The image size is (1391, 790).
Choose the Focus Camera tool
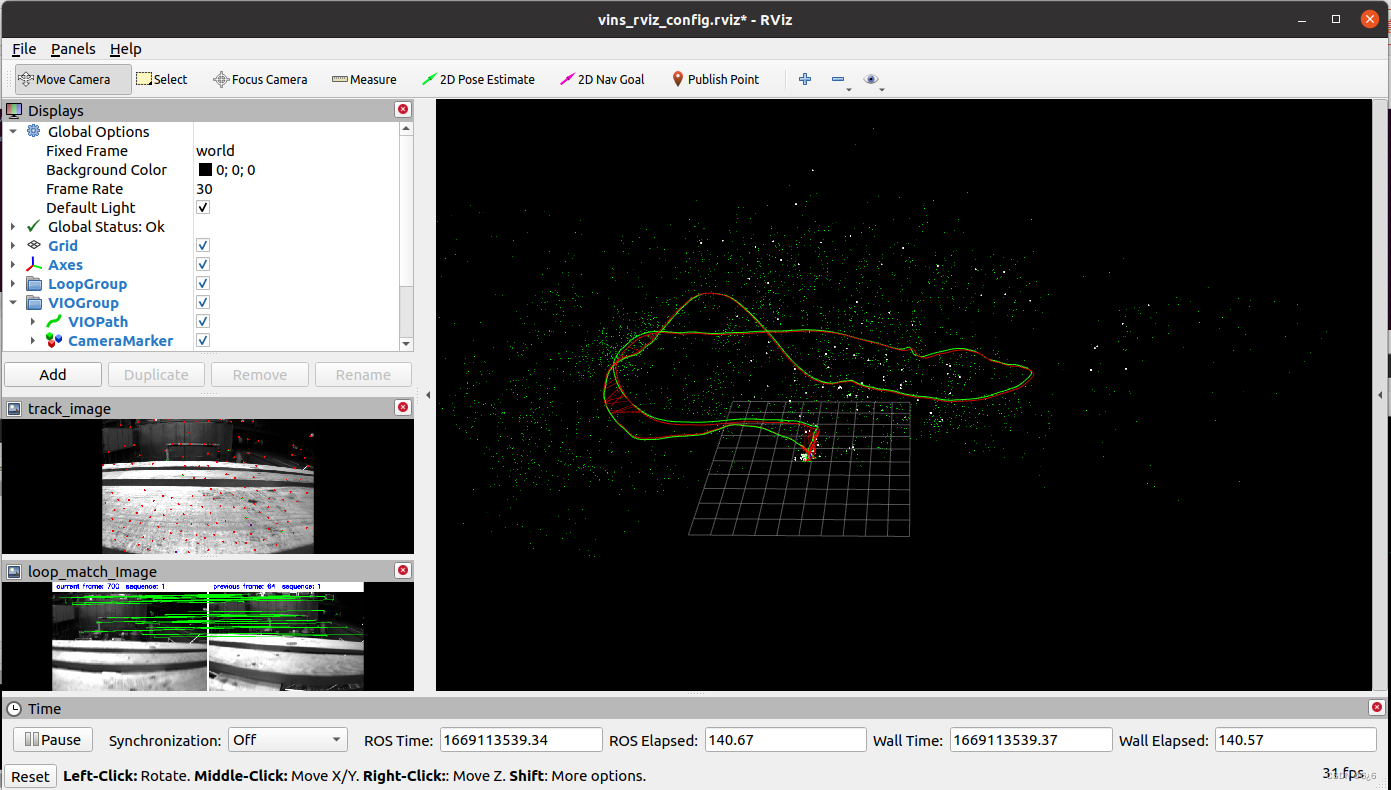coord(260,79)
